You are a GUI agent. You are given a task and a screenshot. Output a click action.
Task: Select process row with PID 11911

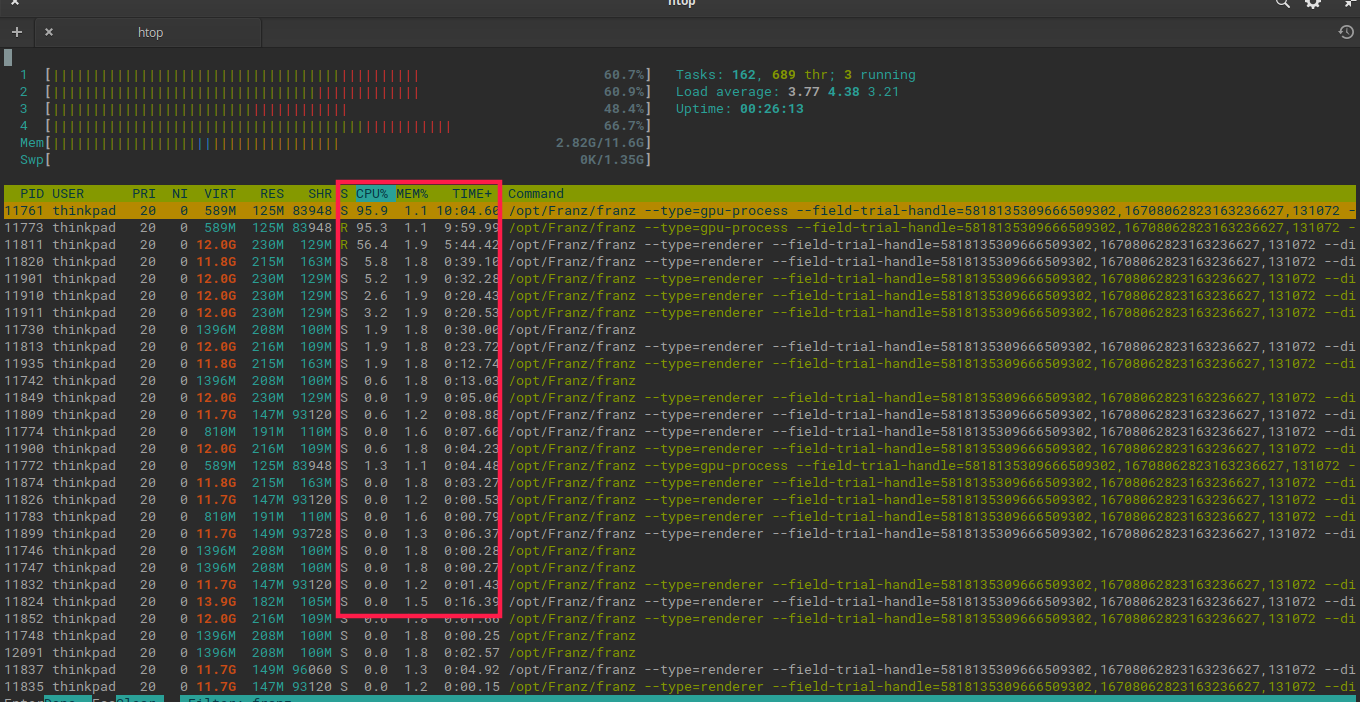pos(680,313)
